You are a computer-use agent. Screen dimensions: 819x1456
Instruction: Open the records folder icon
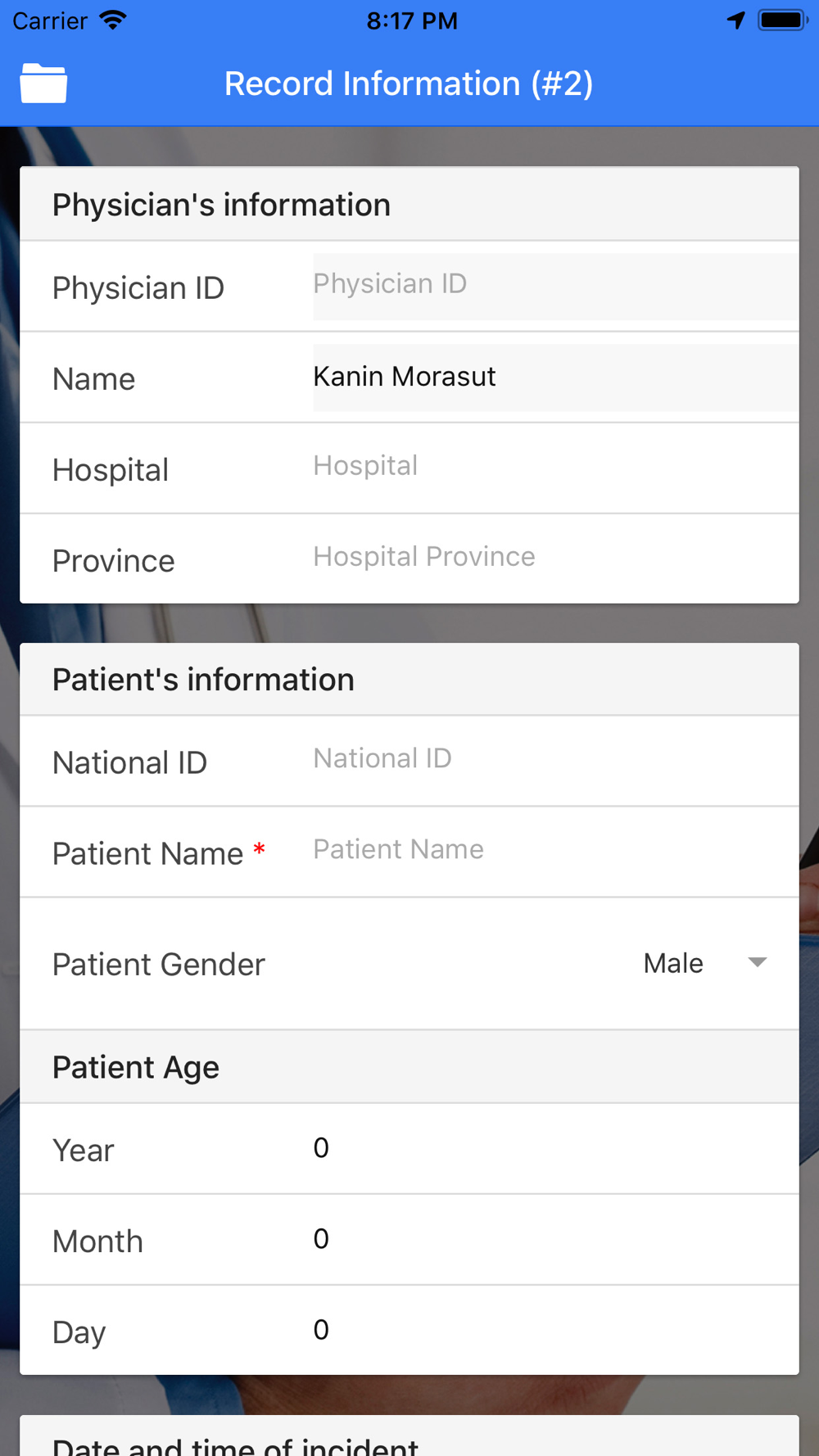click(43, 83)
